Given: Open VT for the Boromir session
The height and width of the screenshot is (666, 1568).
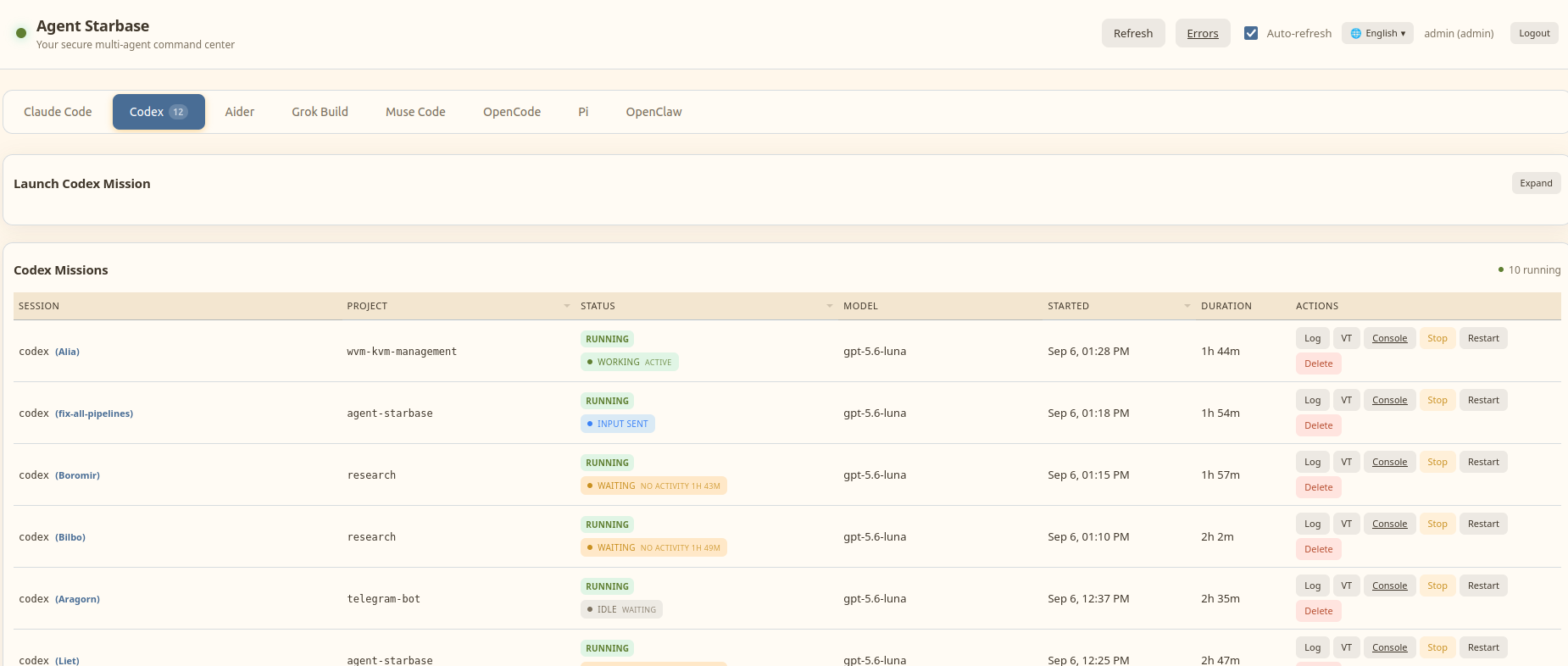Looking at the screenshot, I should (1346, 462).
